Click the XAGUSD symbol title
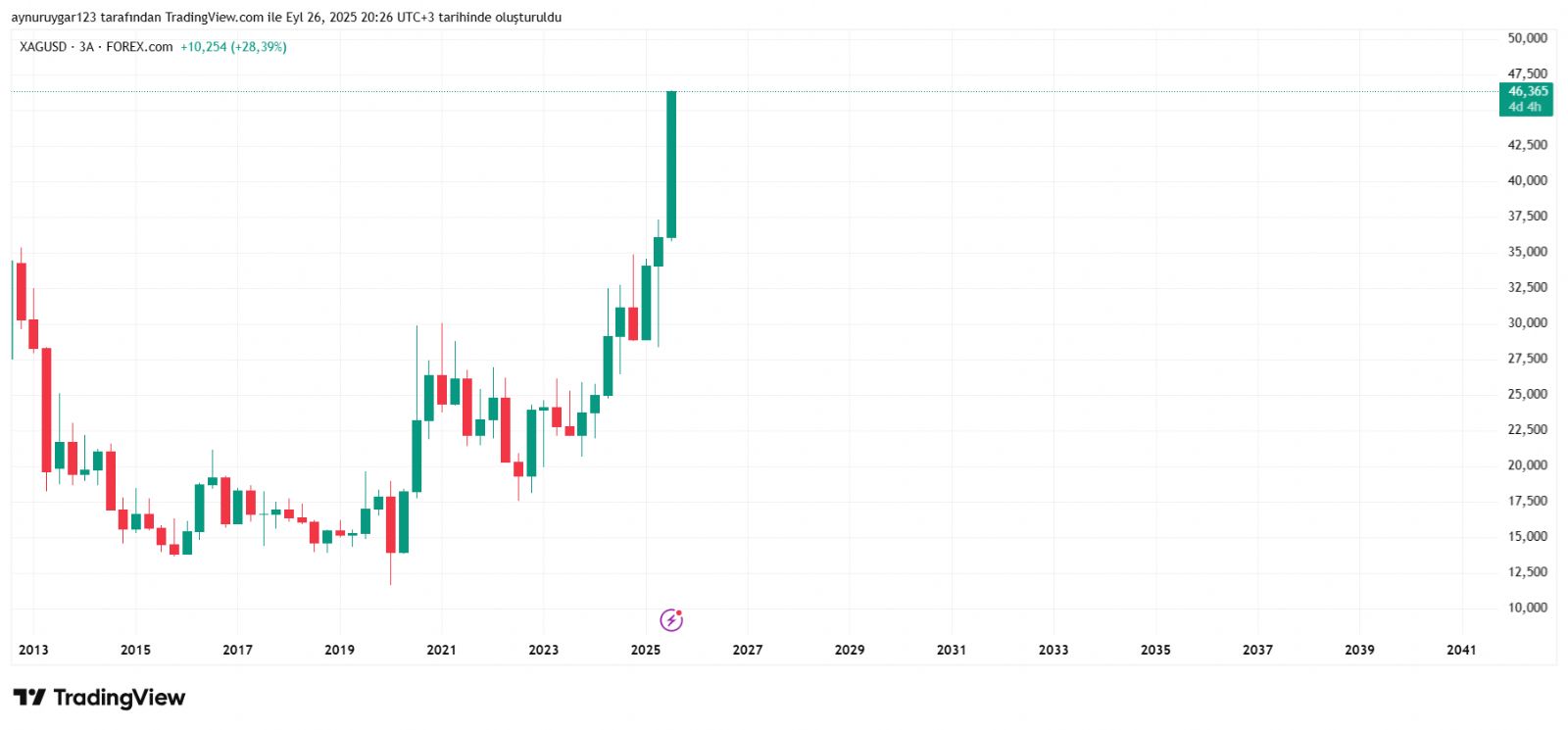The width and height of the screenshot is (1568, 730). [x=43, y=47]
